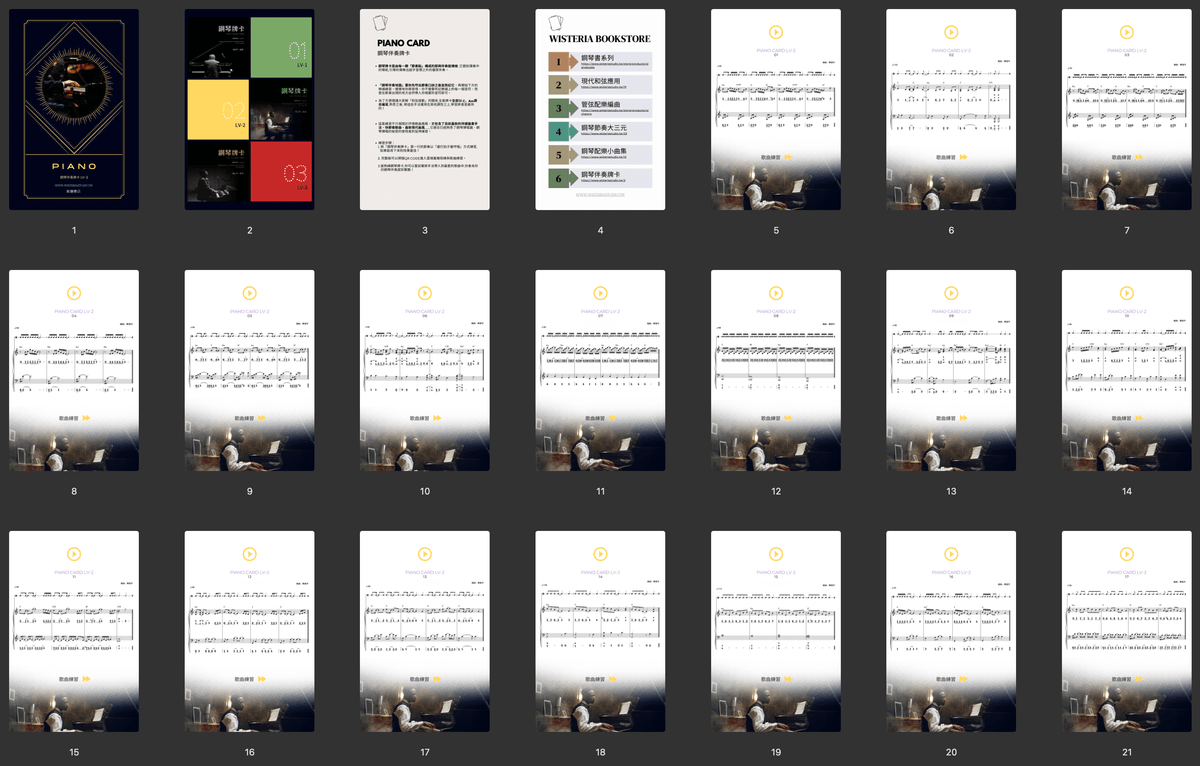Select the PIANO cover page thumbnail
Screen dimensions: 1200x766
[x=74, y=110]
